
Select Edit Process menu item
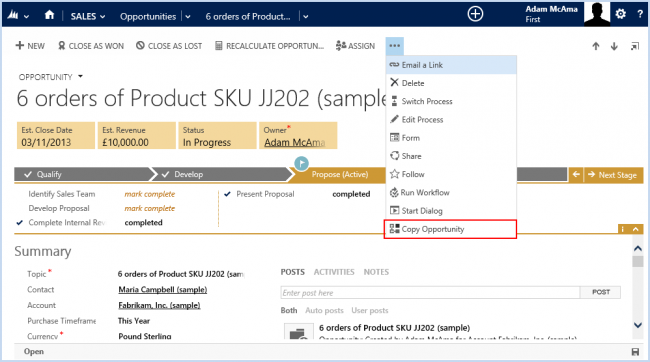coord(451,120)
